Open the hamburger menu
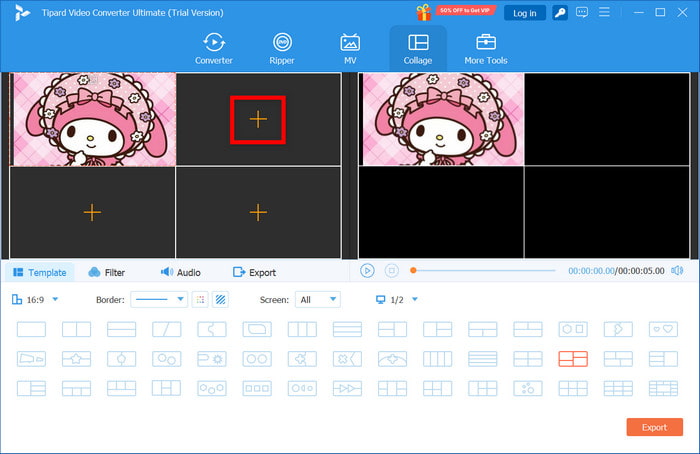Image resolution: width=700 pixels, height=454 pixels. [x=604, y=12]
